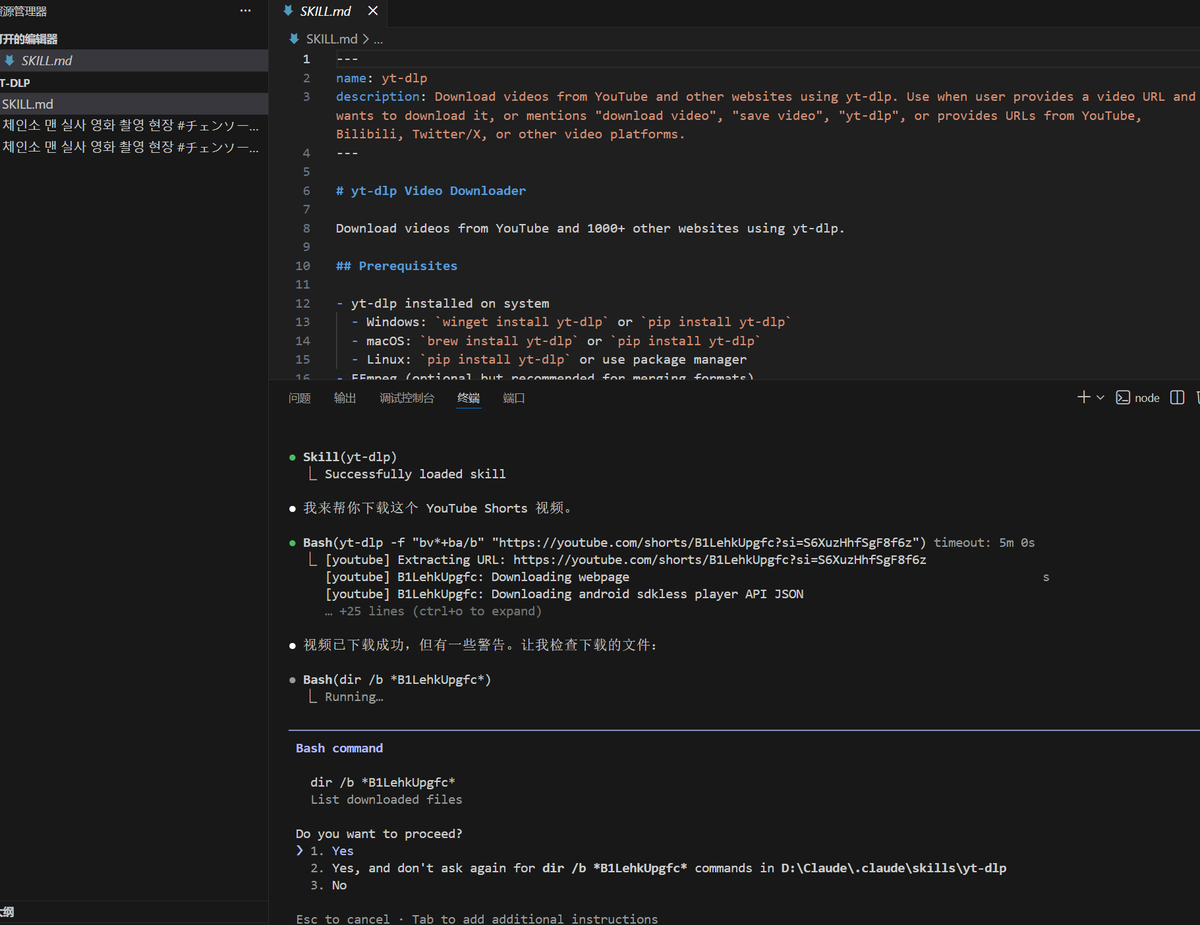Choose option 3. No in the prompt

pos(329,885)
